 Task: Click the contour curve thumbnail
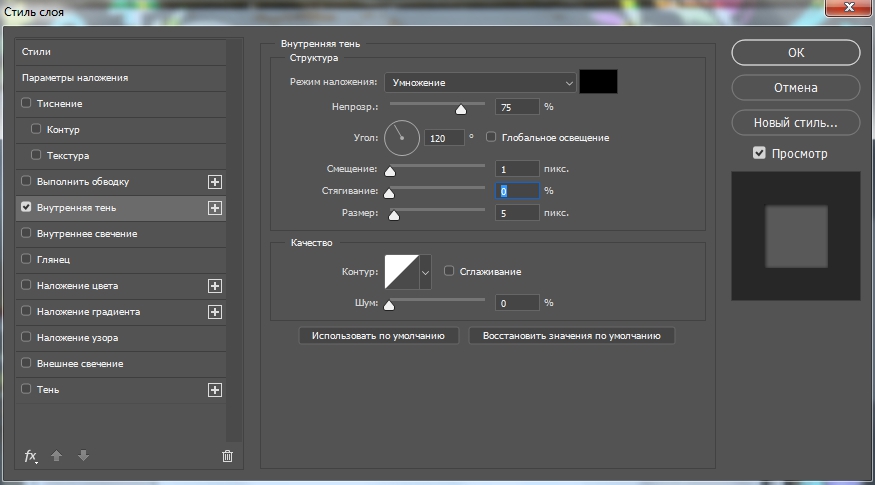(402, 272)
